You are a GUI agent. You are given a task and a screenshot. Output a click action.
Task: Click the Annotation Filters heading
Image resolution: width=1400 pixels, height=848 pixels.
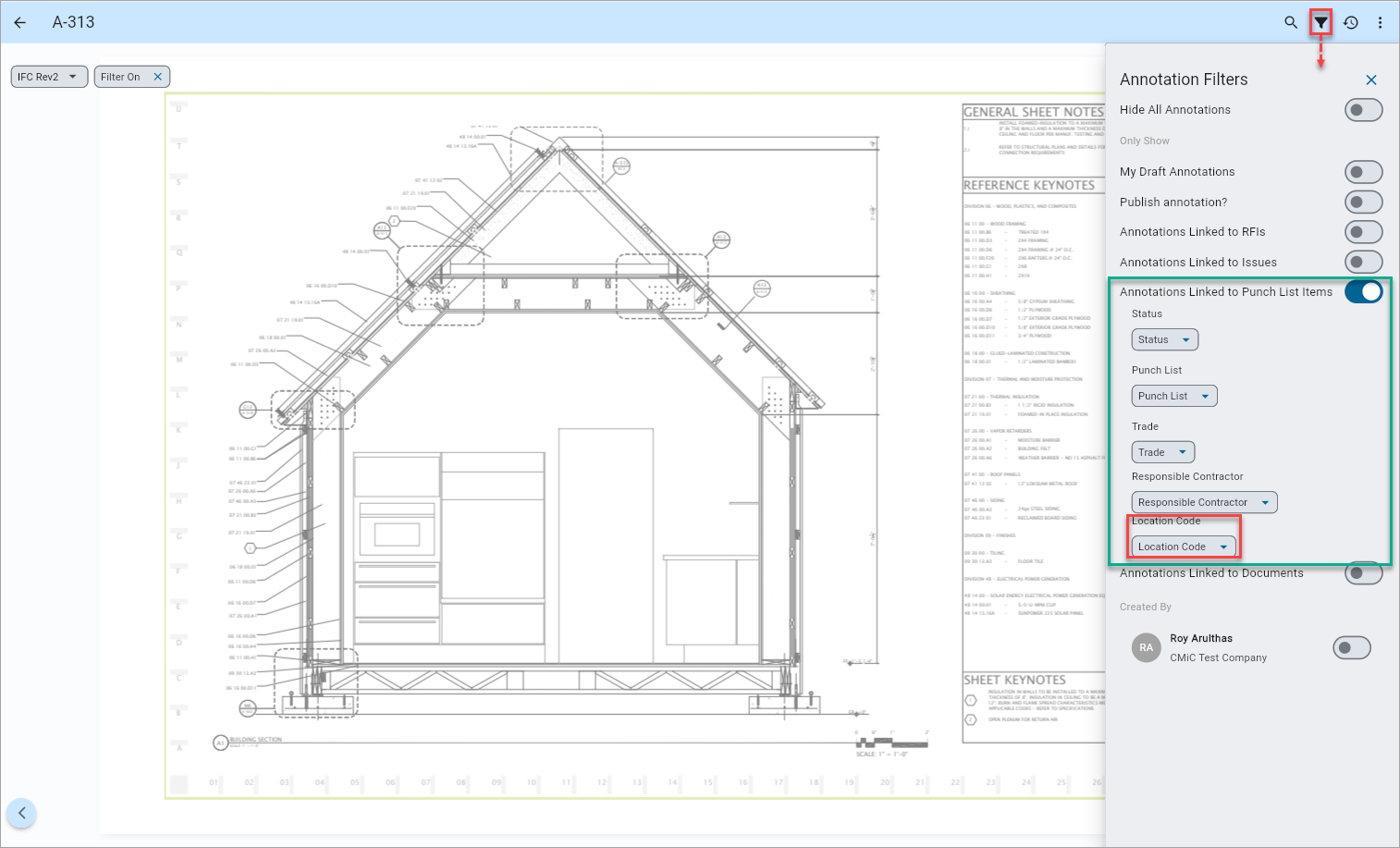point(1184,80)
